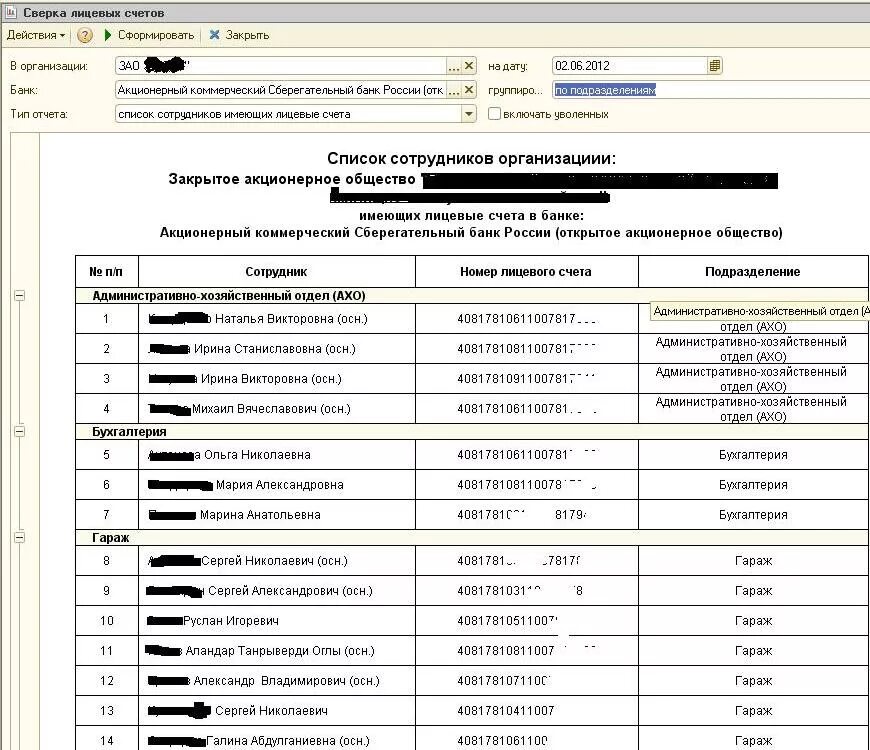Click the В организации input field
Image resolution: width=870 pixels, height=750 pixels.
281,67
